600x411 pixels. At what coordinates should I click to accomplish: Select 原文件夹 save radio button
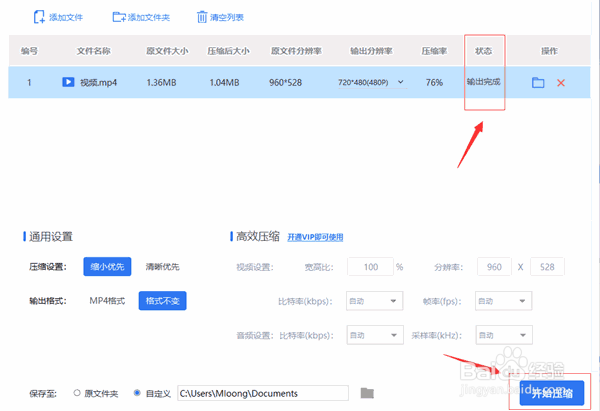click(77, 393)
